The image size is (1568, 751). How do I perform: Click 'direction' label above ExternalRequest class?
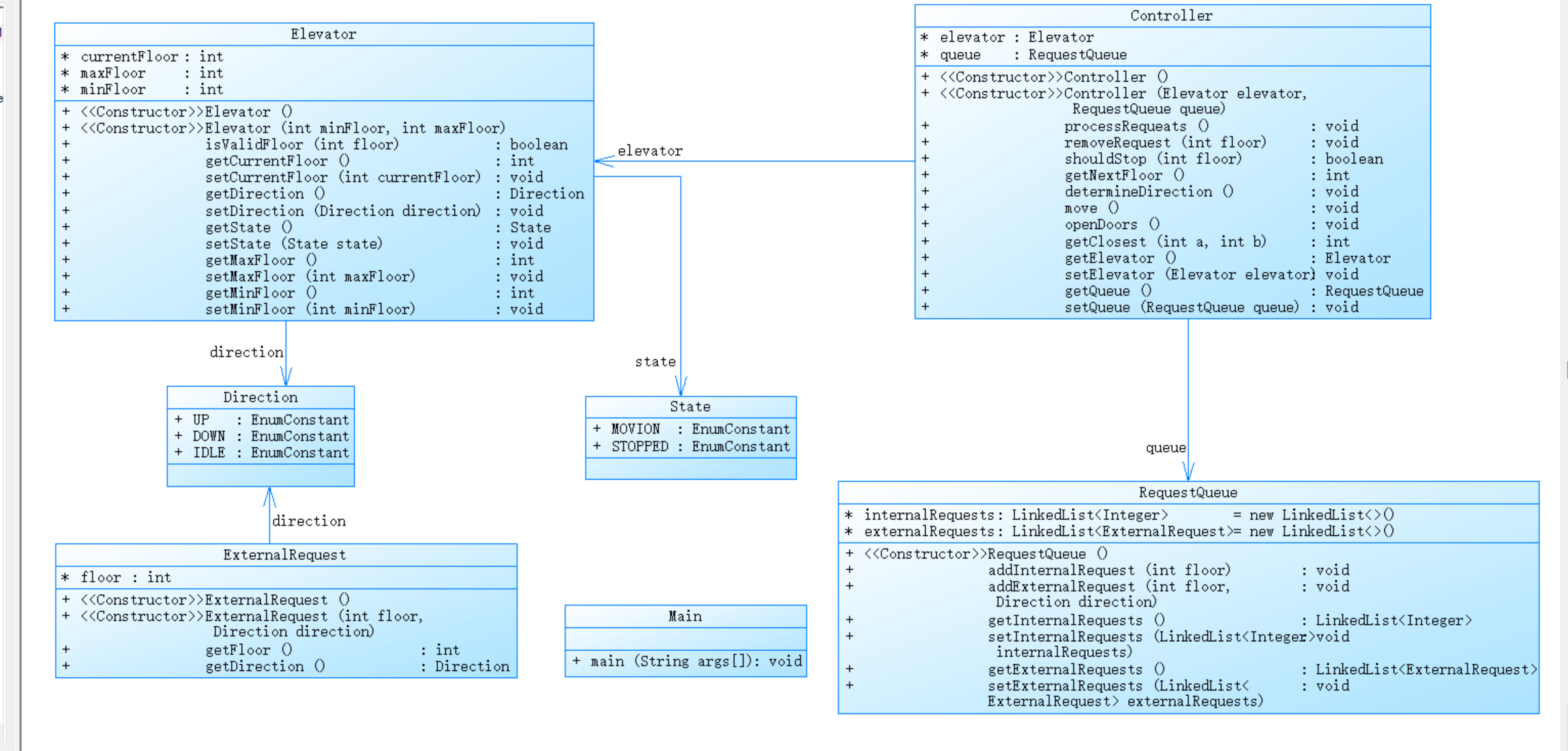309,521
